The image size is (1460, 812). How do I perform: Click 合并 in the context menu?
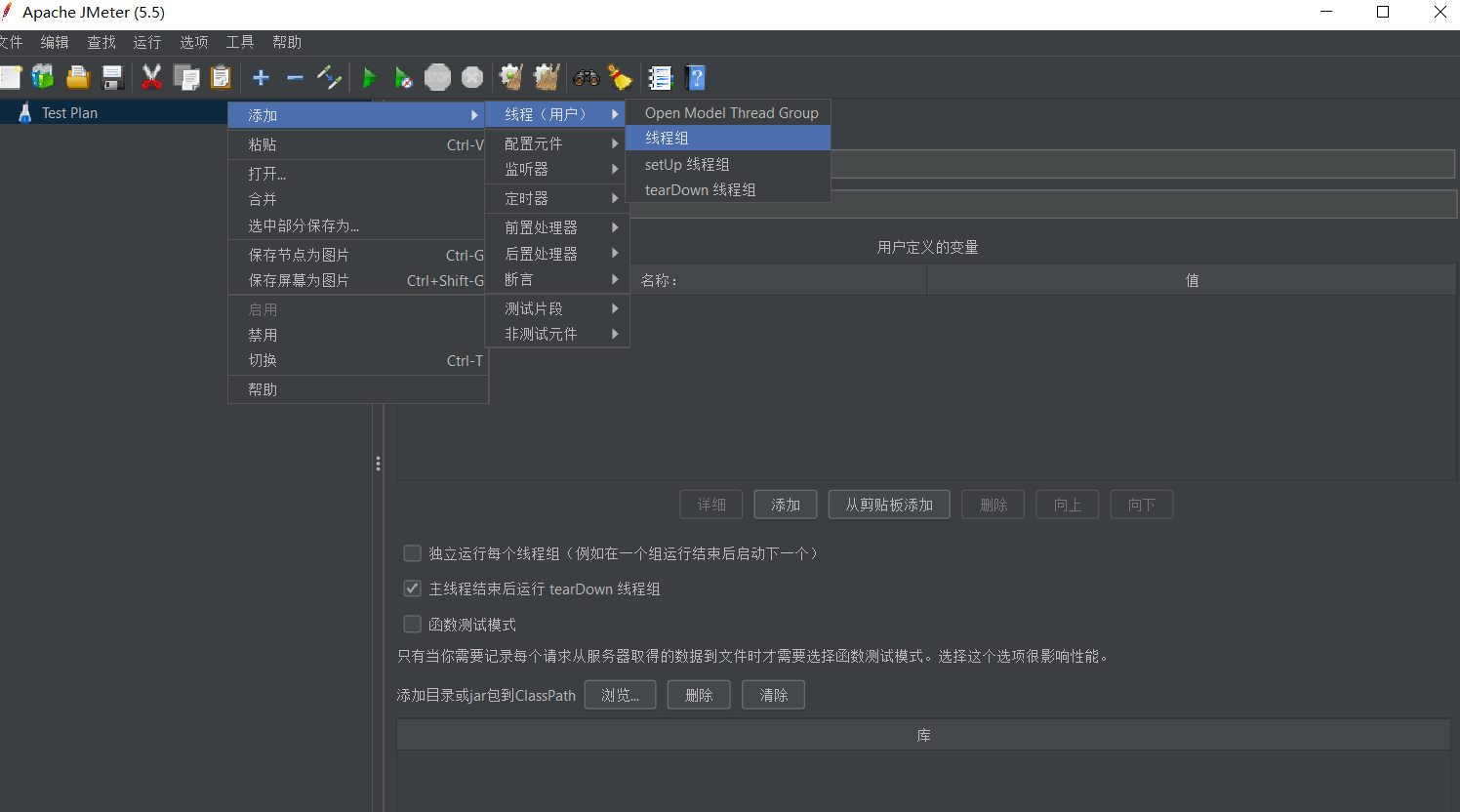(x=358, y=199)
